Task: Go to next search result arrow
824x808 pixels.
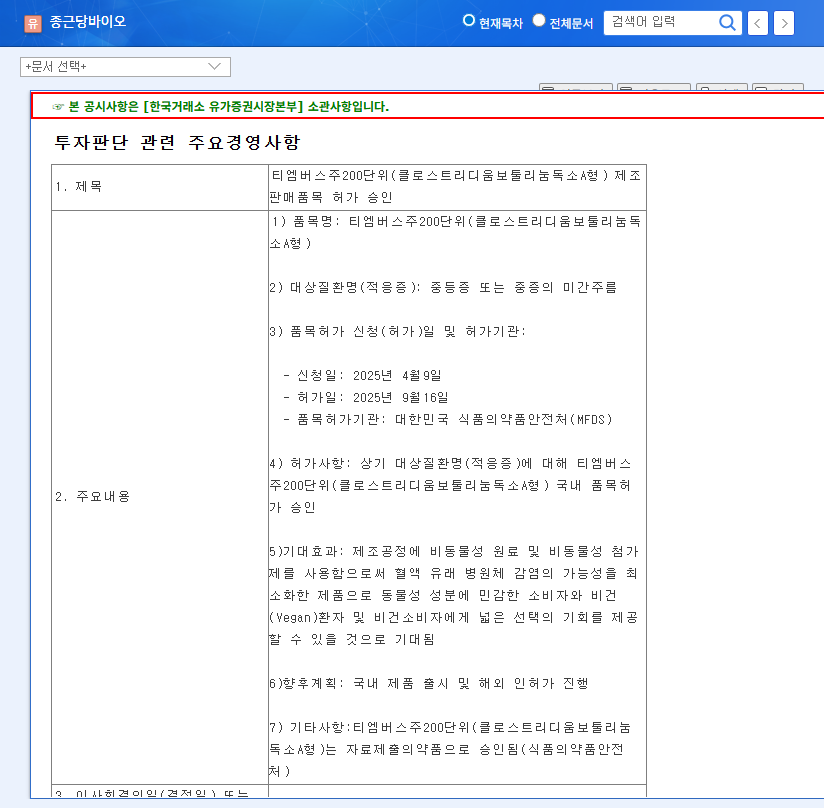Action: point(784,23)
